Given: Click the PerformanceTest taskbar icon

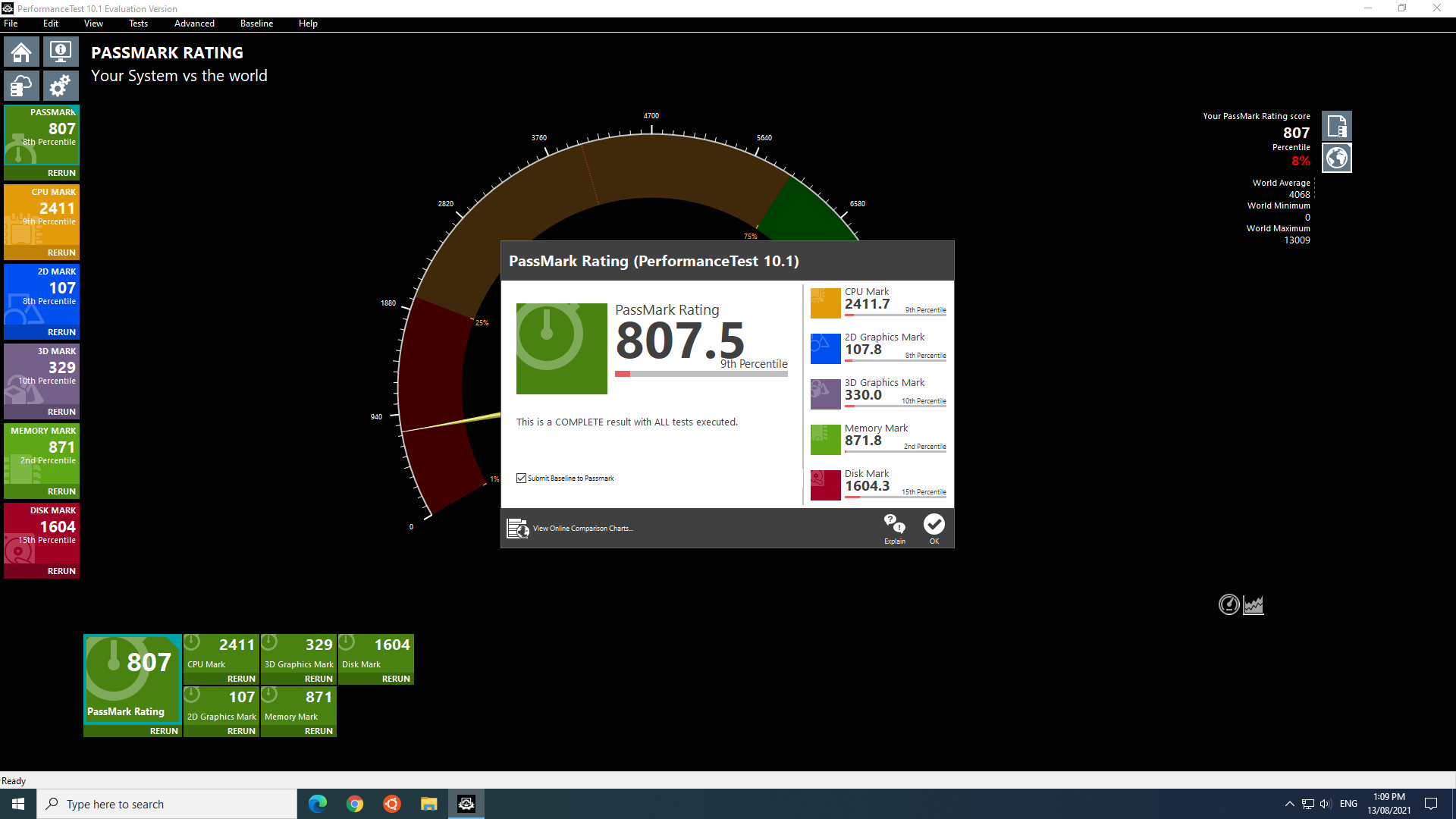Looking at the screenshot, I should coord(466,804).
